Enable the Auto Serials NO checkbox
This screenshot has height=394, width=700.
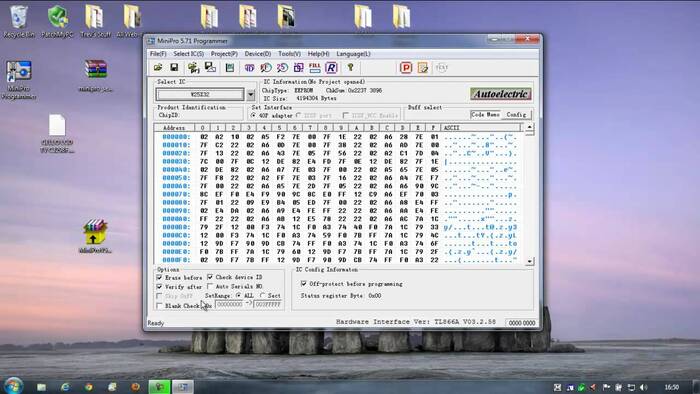tap(210, 286)
